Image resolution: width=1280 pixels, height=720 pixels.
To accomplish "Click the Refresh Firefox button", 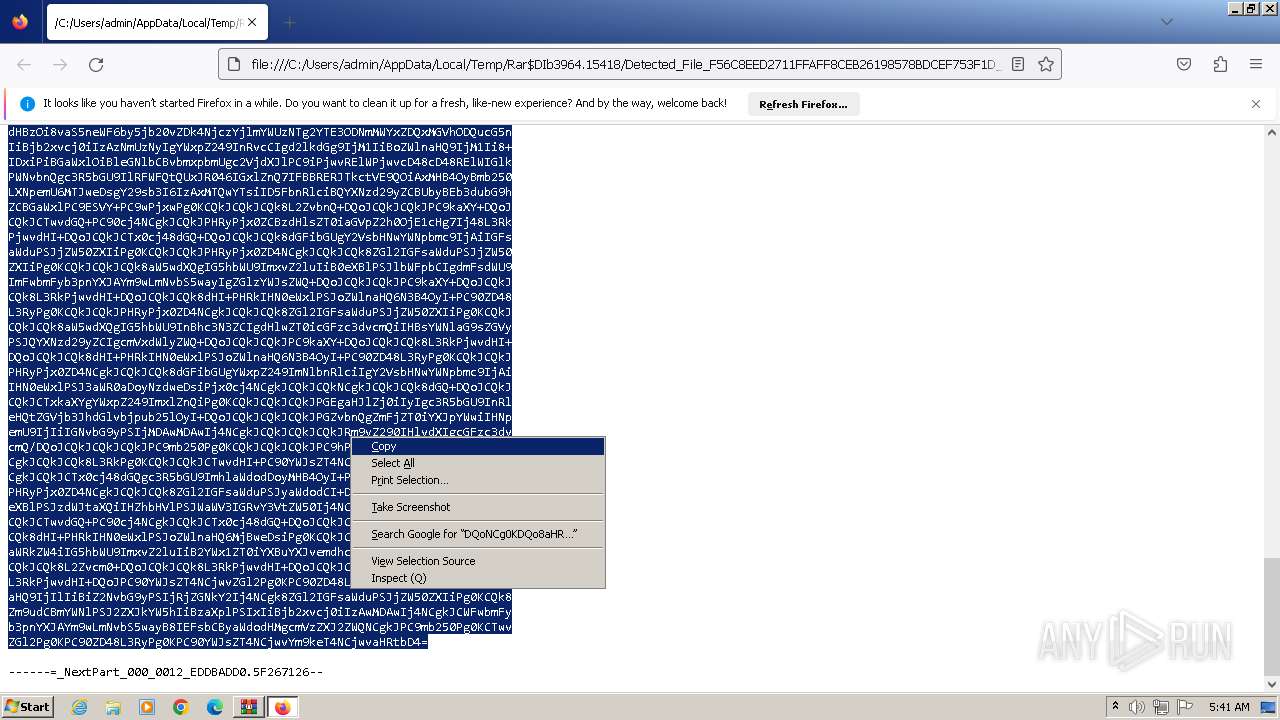I will 803,104.
